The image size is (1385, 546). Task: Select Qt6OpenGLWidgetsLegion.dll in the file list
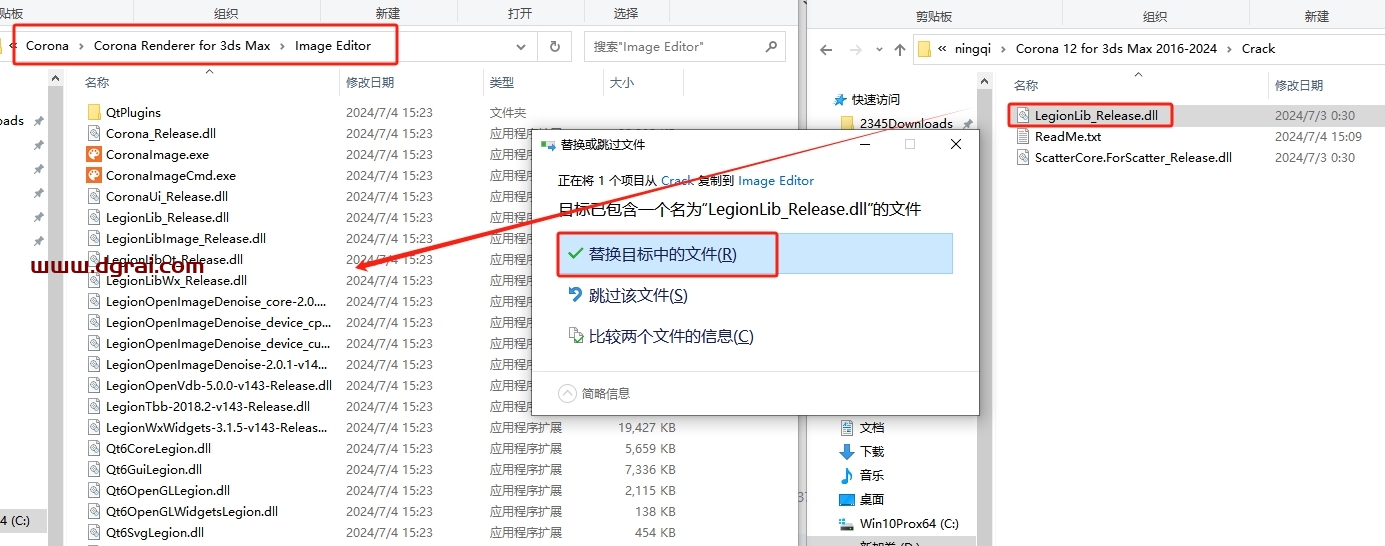pyautogui.click(x=192, y=512)
